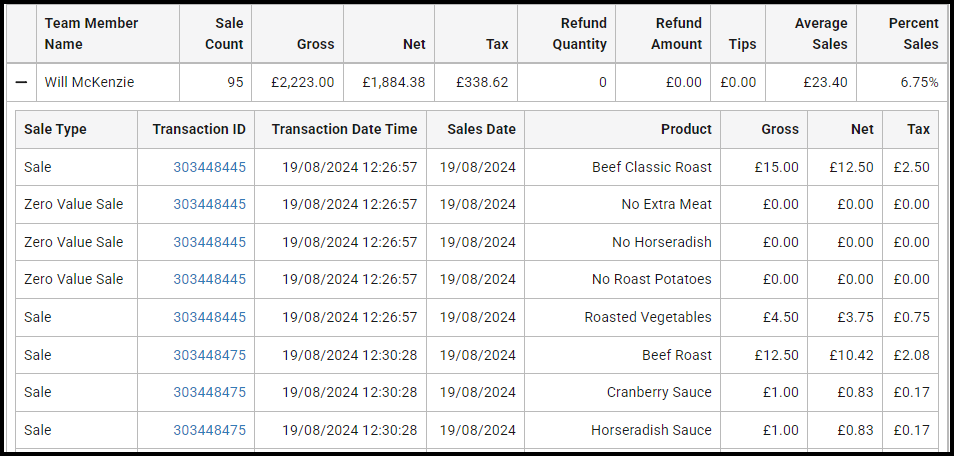This screenshot has width=954, height=456.
Task: Sort by Average Sales column header
Action: 821,33
